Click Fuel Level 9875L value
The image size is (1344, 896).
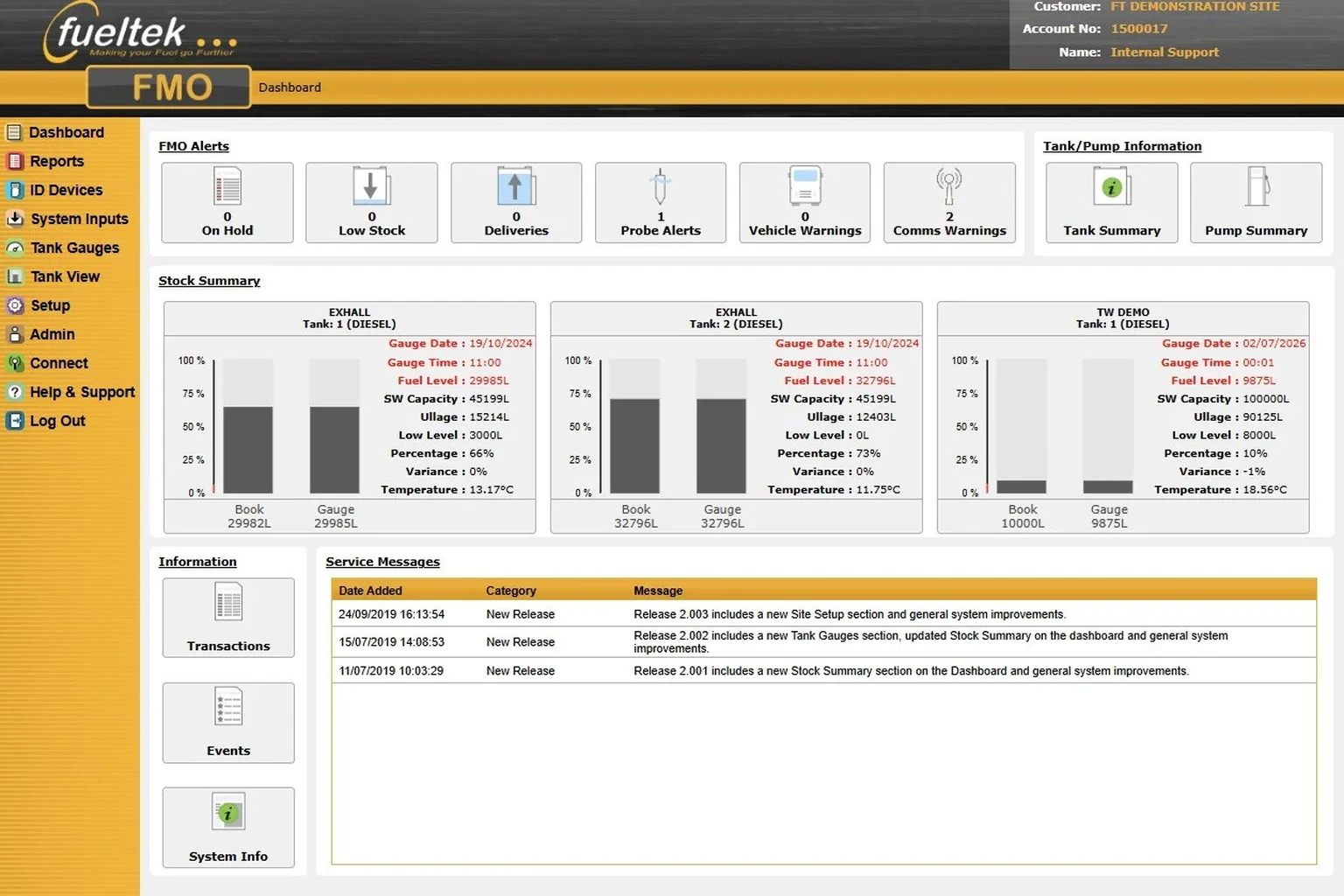pyautogui.click(x=1259, y=381)
